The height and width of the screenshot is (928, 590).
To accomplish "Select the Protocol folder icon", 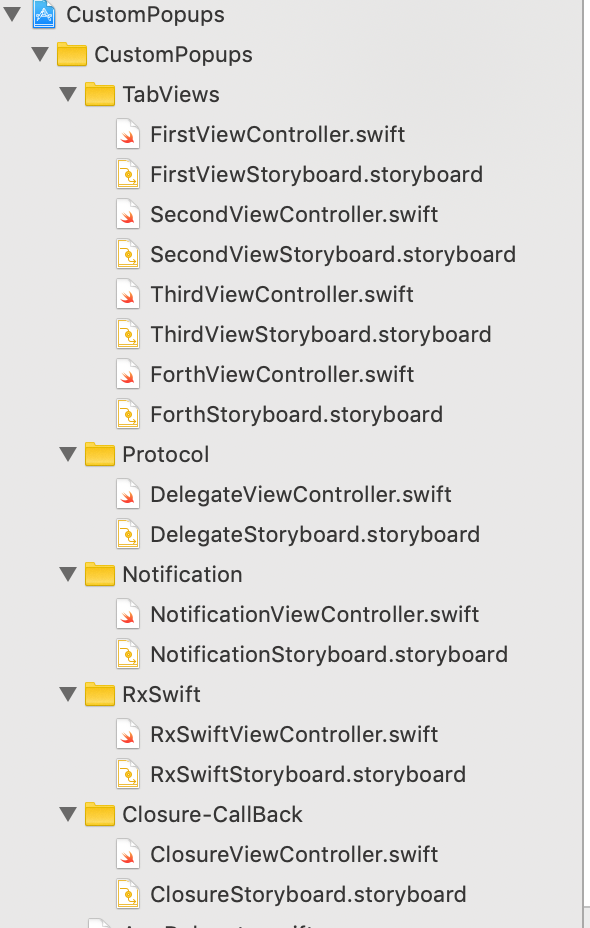I will coord(100,453).
